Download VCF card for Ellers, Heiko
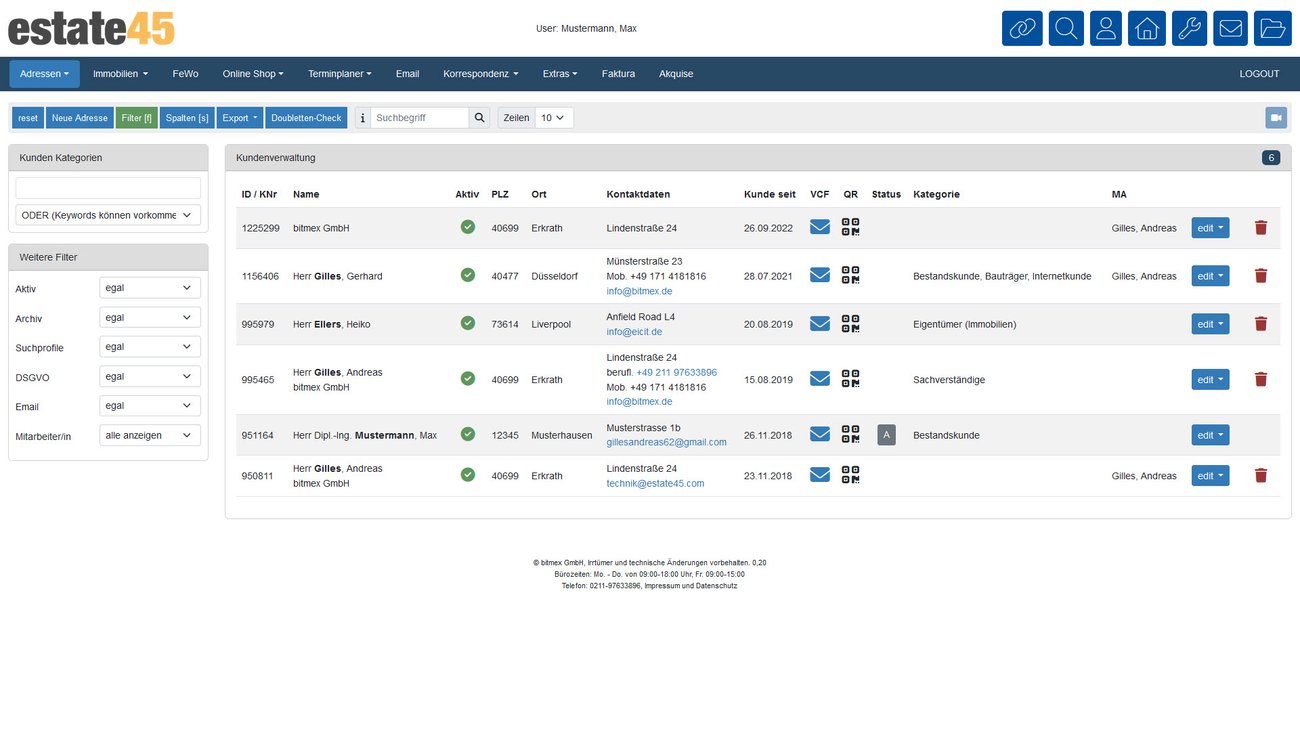Image resolution: width=1300 pixels, height=731 pixels. [820, 323]
